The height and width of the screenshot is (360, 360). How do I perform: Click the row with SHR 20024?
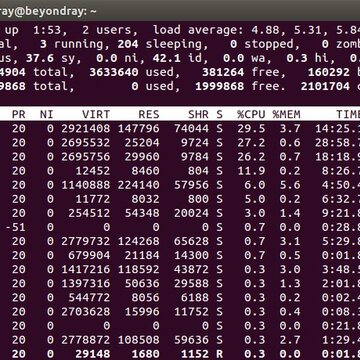coord(180,213)
